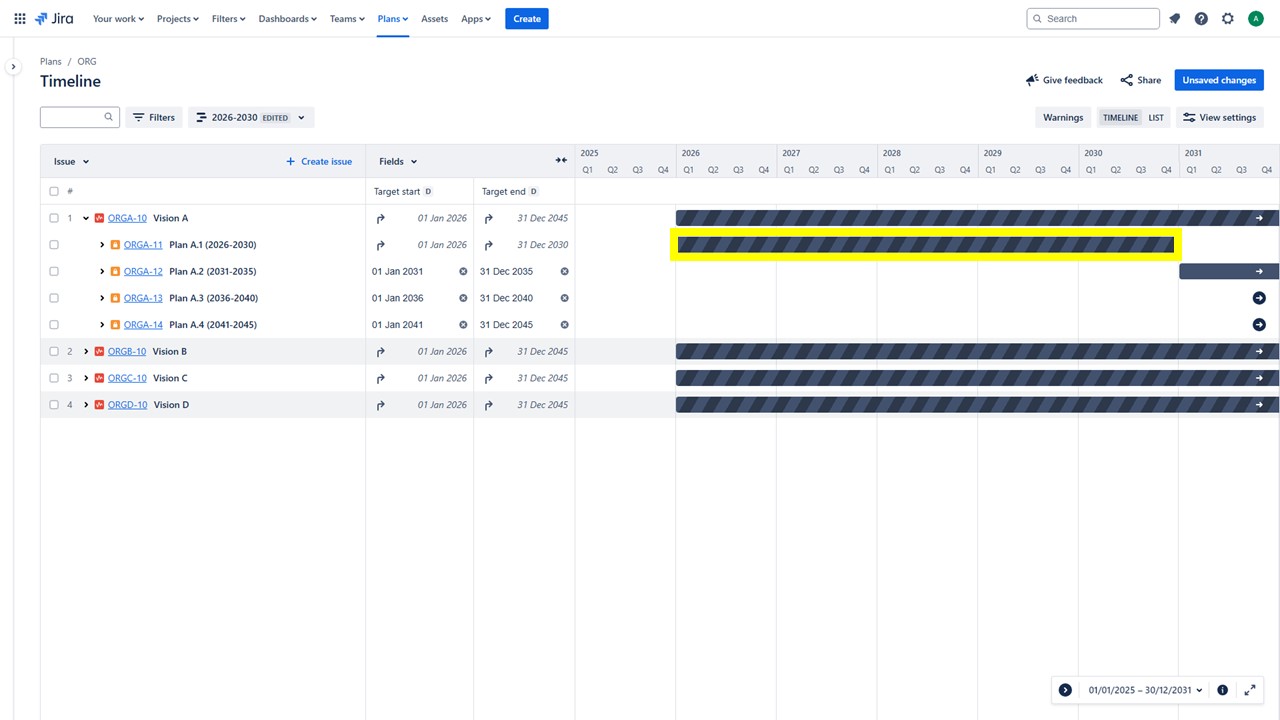The image size is (1280, 720).
Task: Click the search magnifier in filter box
Action: coord(109,117)
